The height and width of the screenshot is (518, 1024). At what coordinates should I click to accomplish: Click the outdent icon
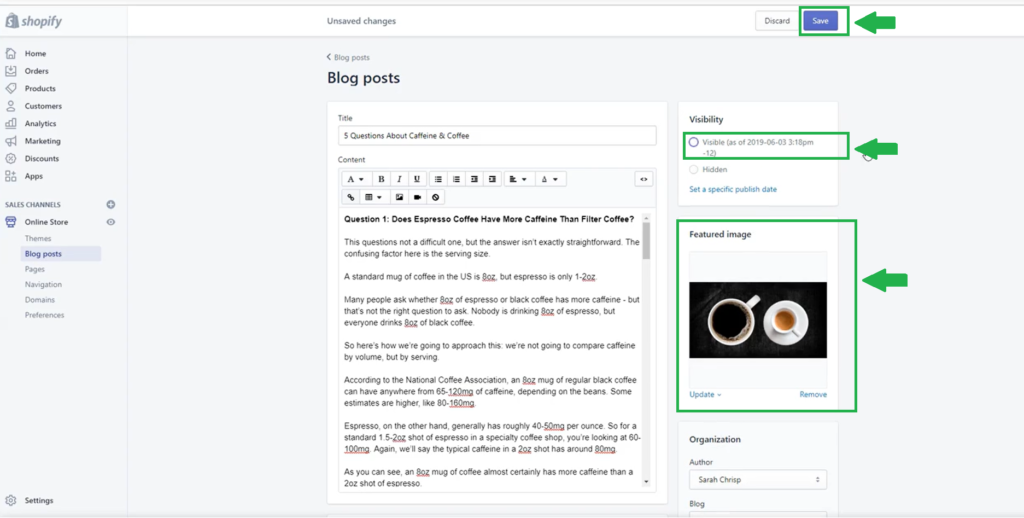[474, 179]
